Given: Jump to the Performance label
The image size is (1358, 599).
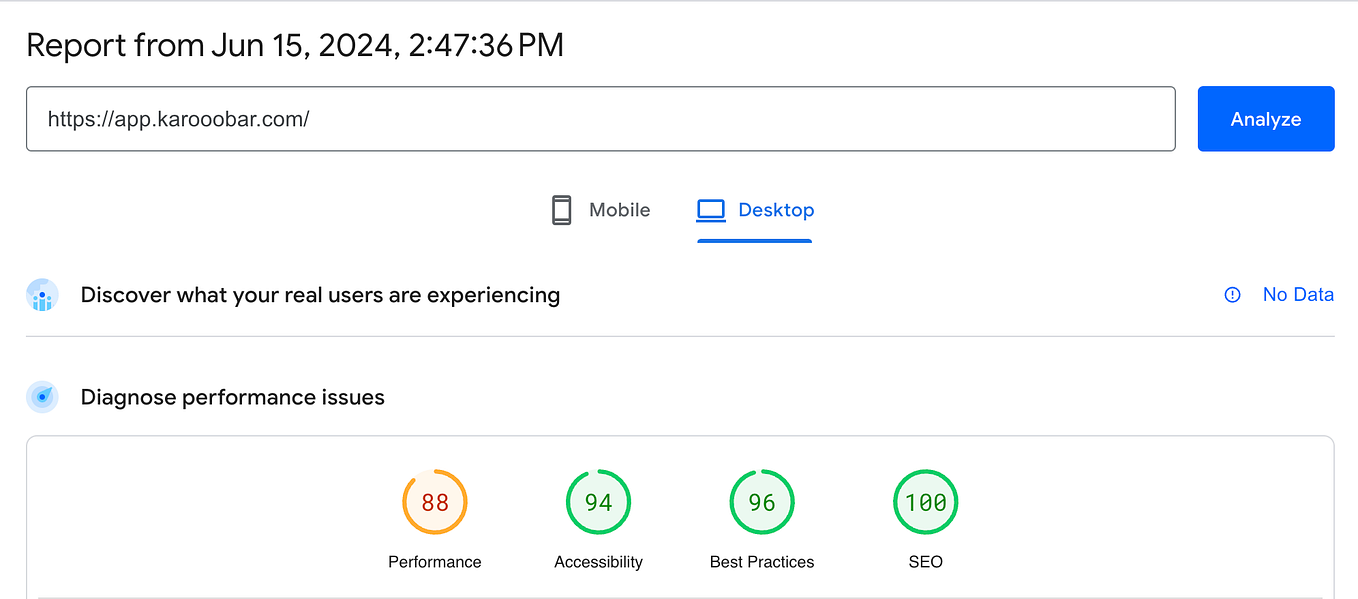Looking at the screenshot, I should tap(435, 562).
